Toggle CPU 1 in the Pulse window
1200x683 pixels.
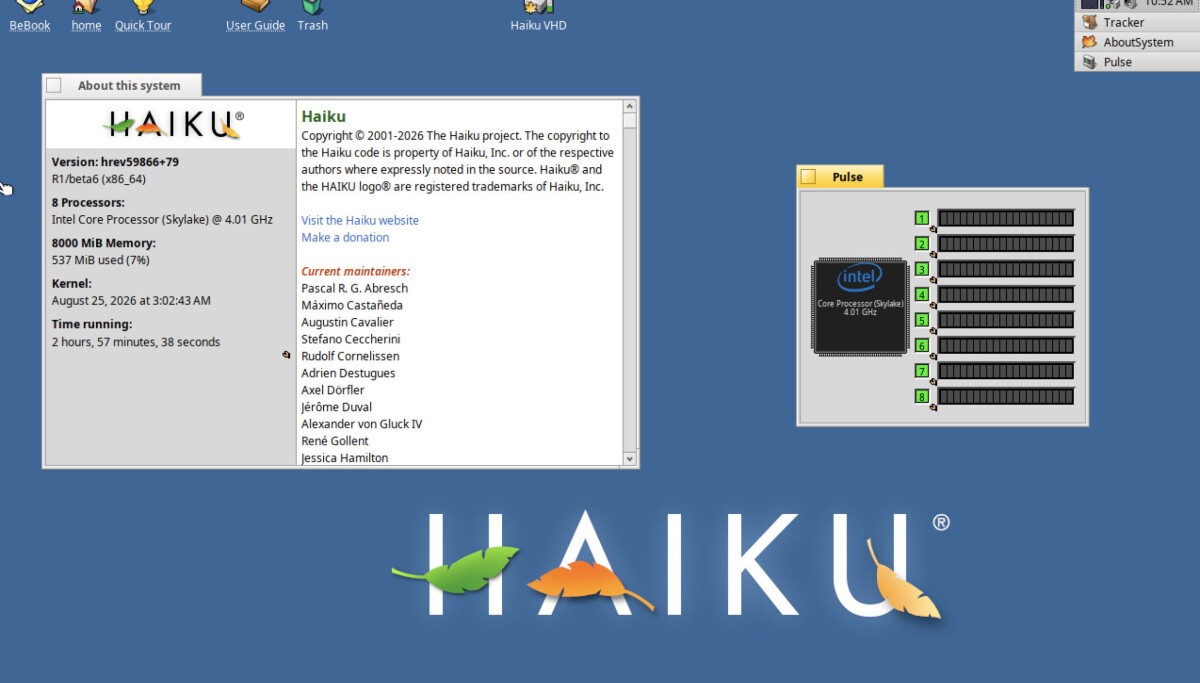click(922, 218)
